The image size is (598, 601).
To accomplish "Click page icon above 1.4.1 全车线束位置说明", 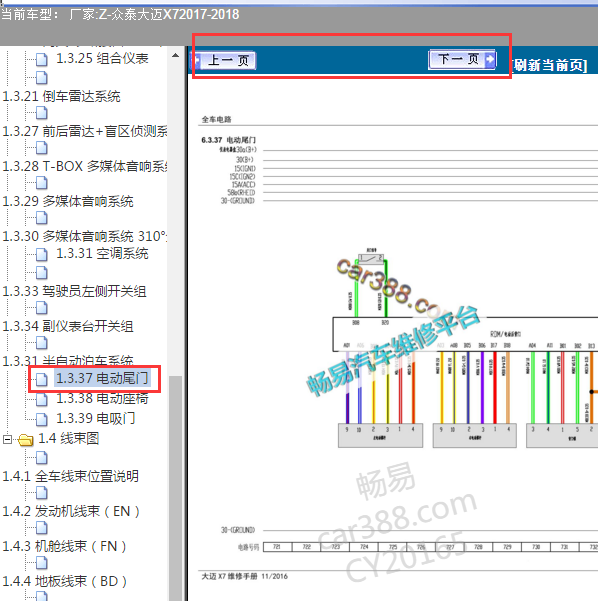I will [x=42, y=458].
